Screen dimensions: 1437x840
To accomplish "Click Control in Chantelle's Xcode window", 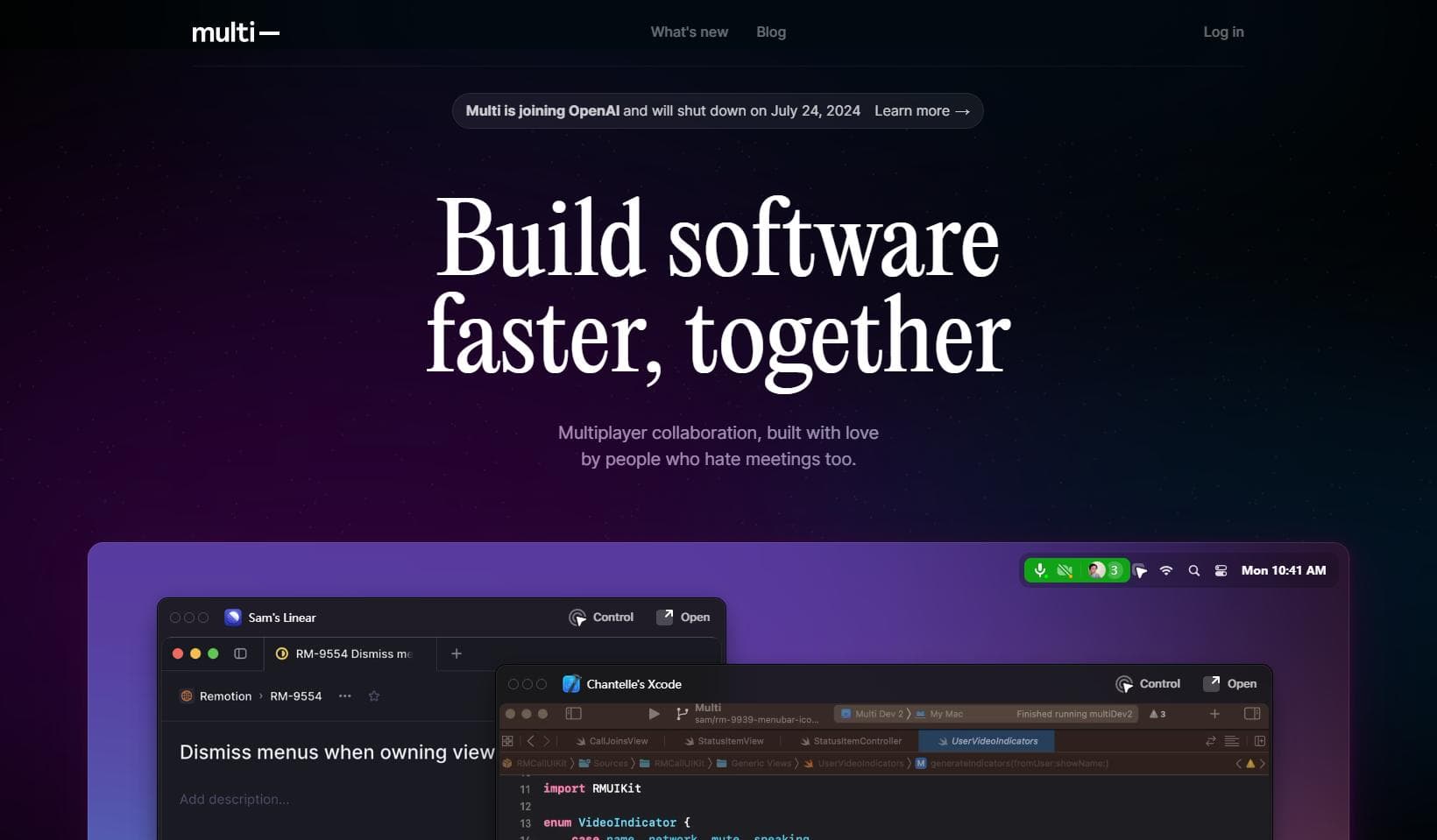I will [x=1148, y=684].
